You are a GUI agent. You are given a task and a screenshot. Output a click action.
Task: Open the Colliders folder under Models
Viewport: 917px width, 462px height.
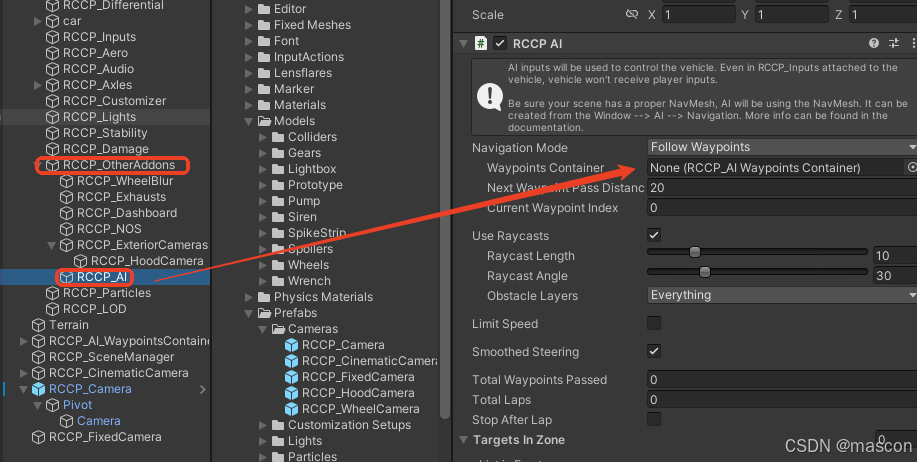click(x=304, y=137)
